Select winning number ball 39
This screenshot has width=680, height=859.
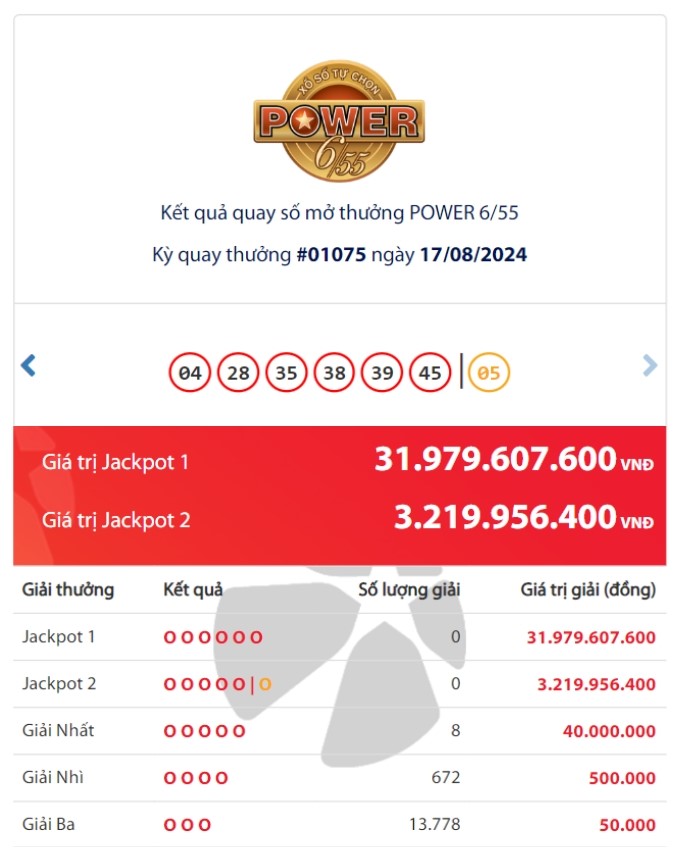382,373
